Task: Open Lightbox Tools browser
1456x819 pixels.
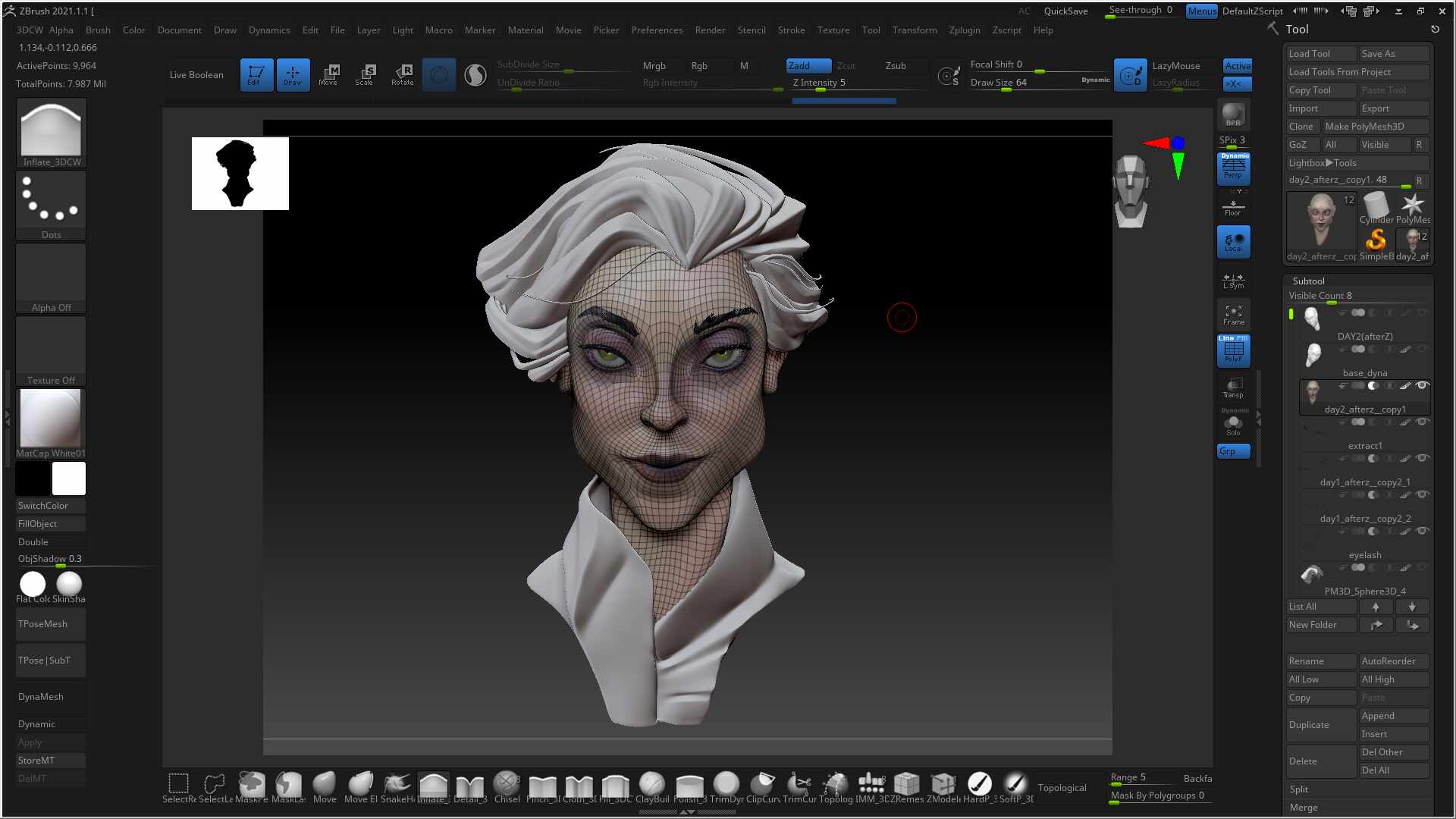Action: click(1323, 162)
